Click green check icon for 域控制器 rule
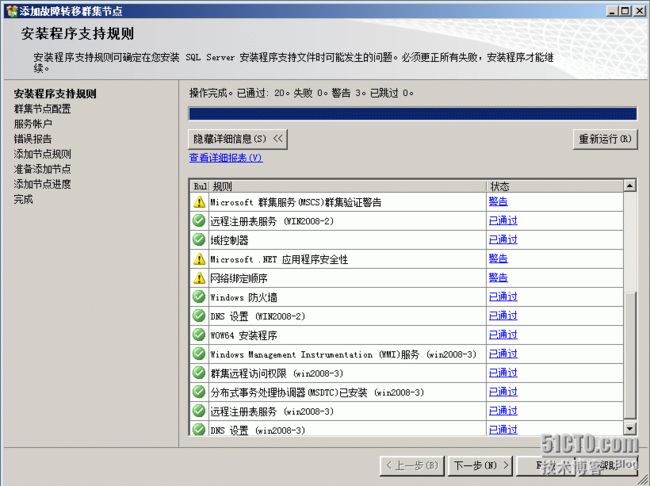This screenshot has width=650, height=486. coord(199,240)
